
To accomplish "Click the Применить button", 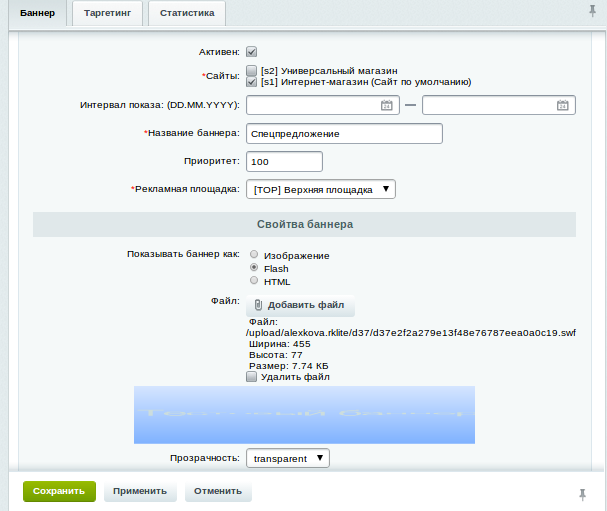I will [140, 492].
